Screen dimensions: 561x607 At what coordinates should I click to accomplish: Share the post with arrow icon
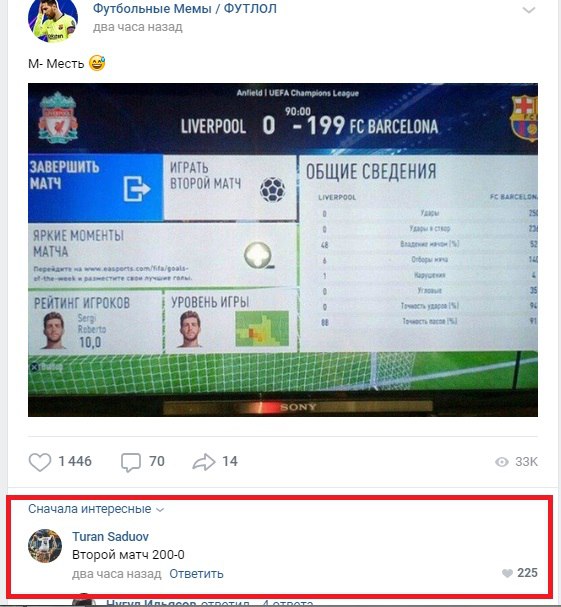pyautogui.click(x=204, y=462)
